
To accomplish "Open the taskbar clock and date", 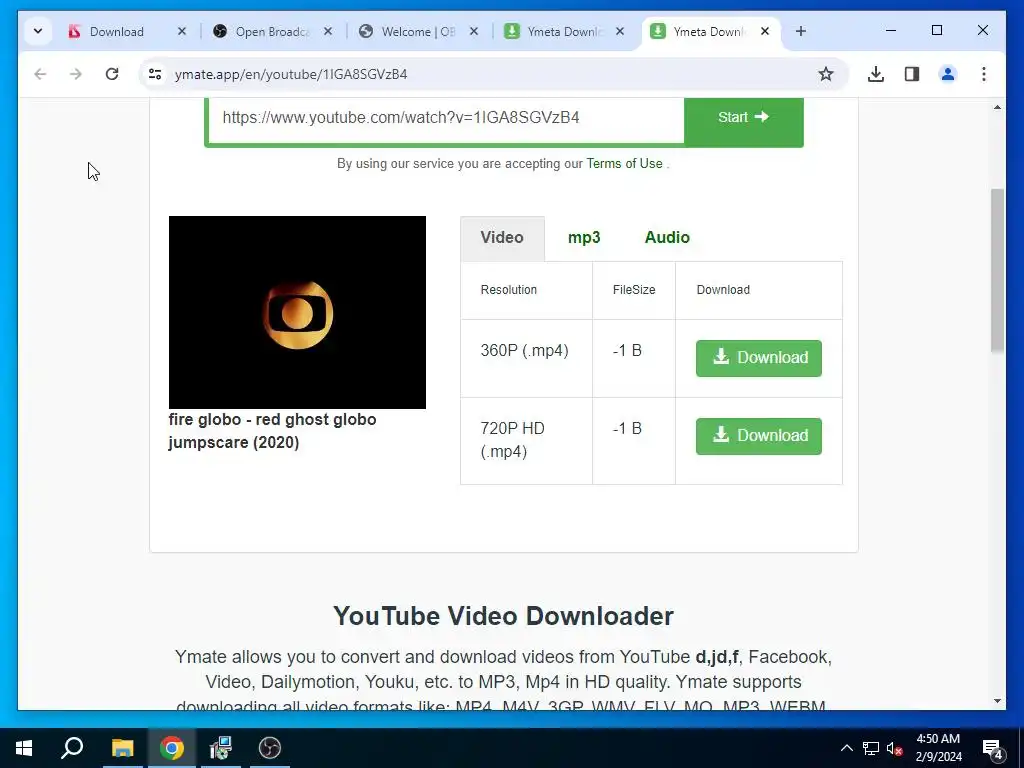I will 938,748.
